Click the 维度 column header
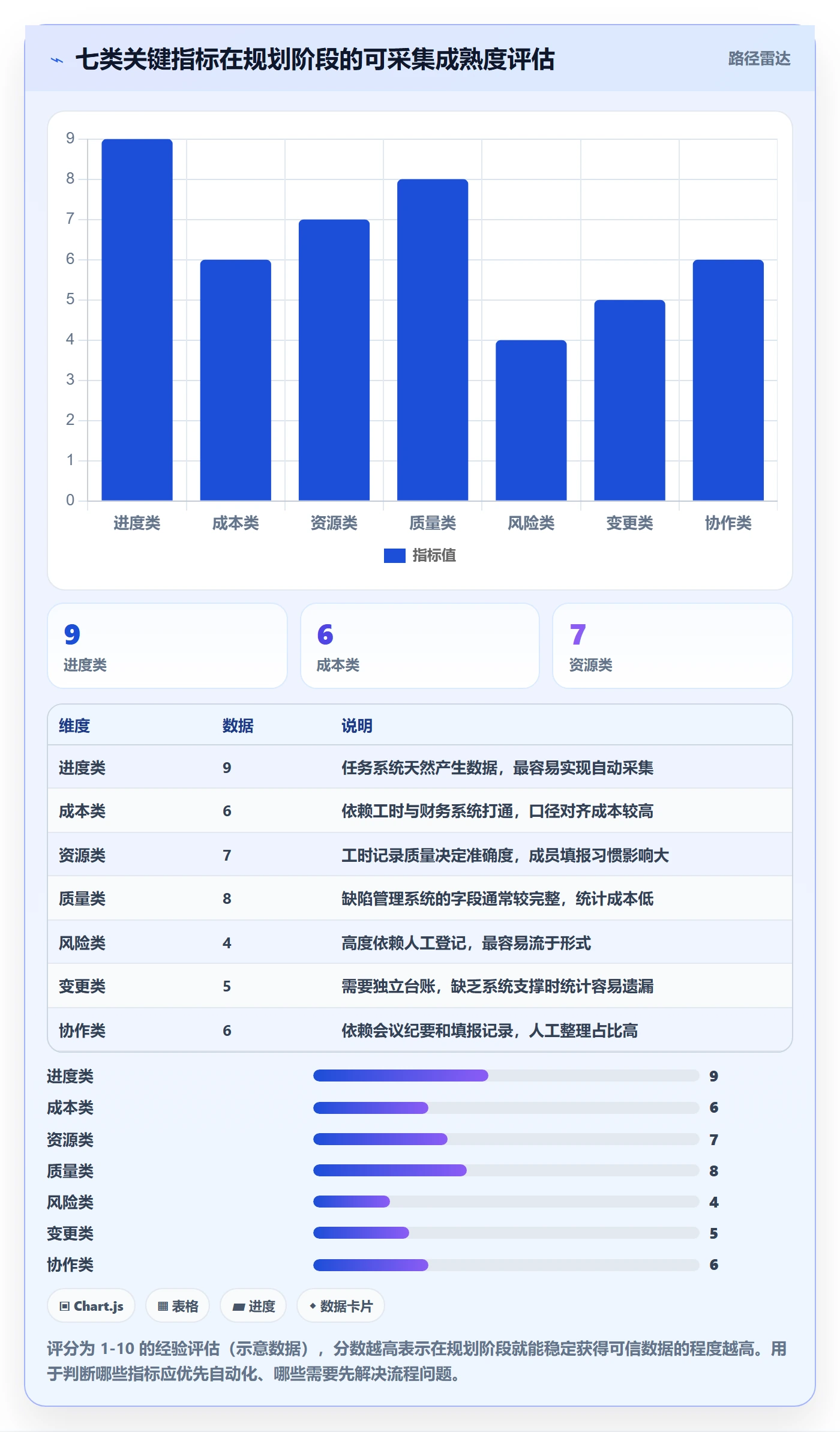The width and height of the screenshot is (840, 1432). [74, 726]
